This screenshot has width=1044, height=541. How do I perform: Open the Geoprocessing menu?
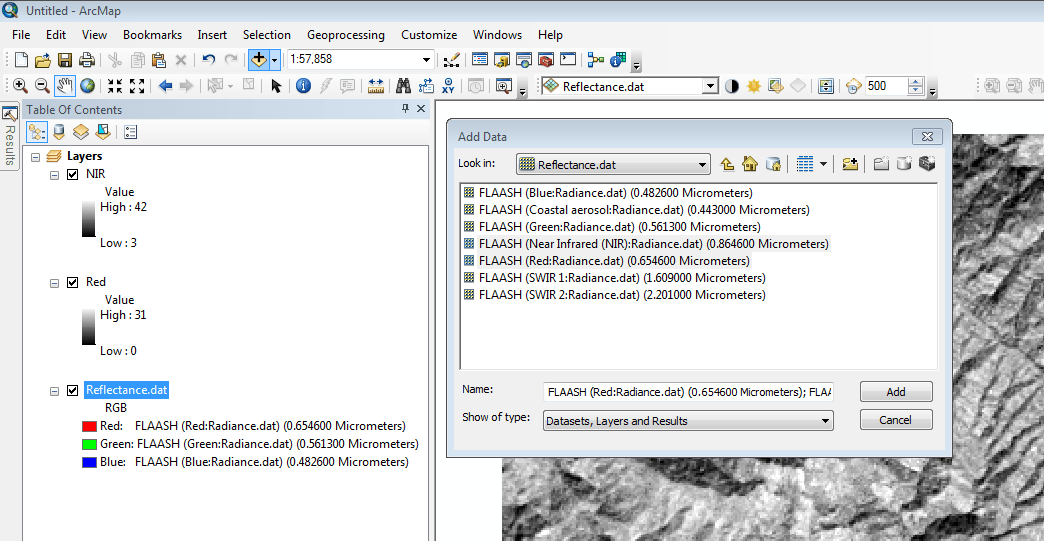coord(346,35)
